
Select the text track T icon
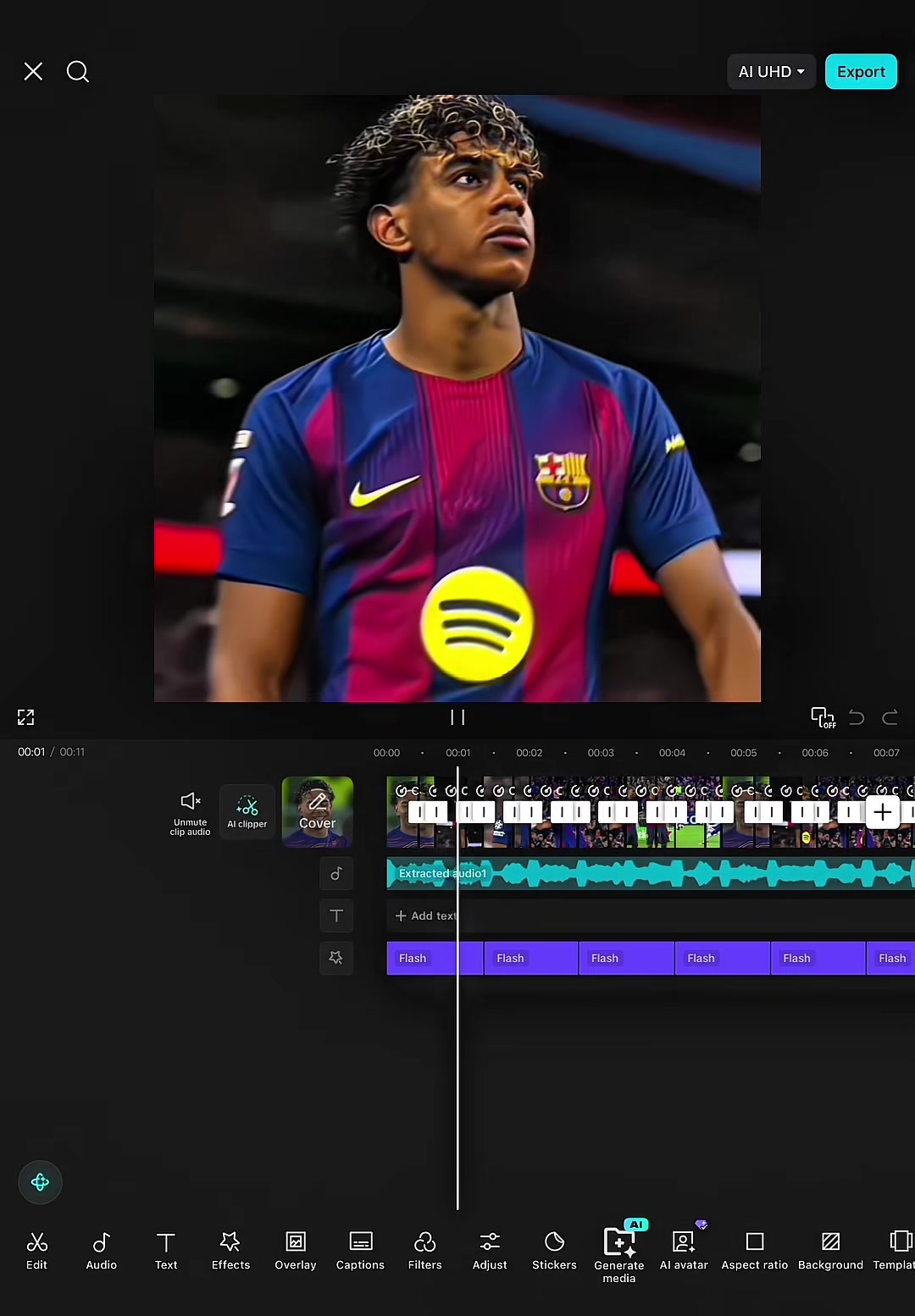coord(336,915)
